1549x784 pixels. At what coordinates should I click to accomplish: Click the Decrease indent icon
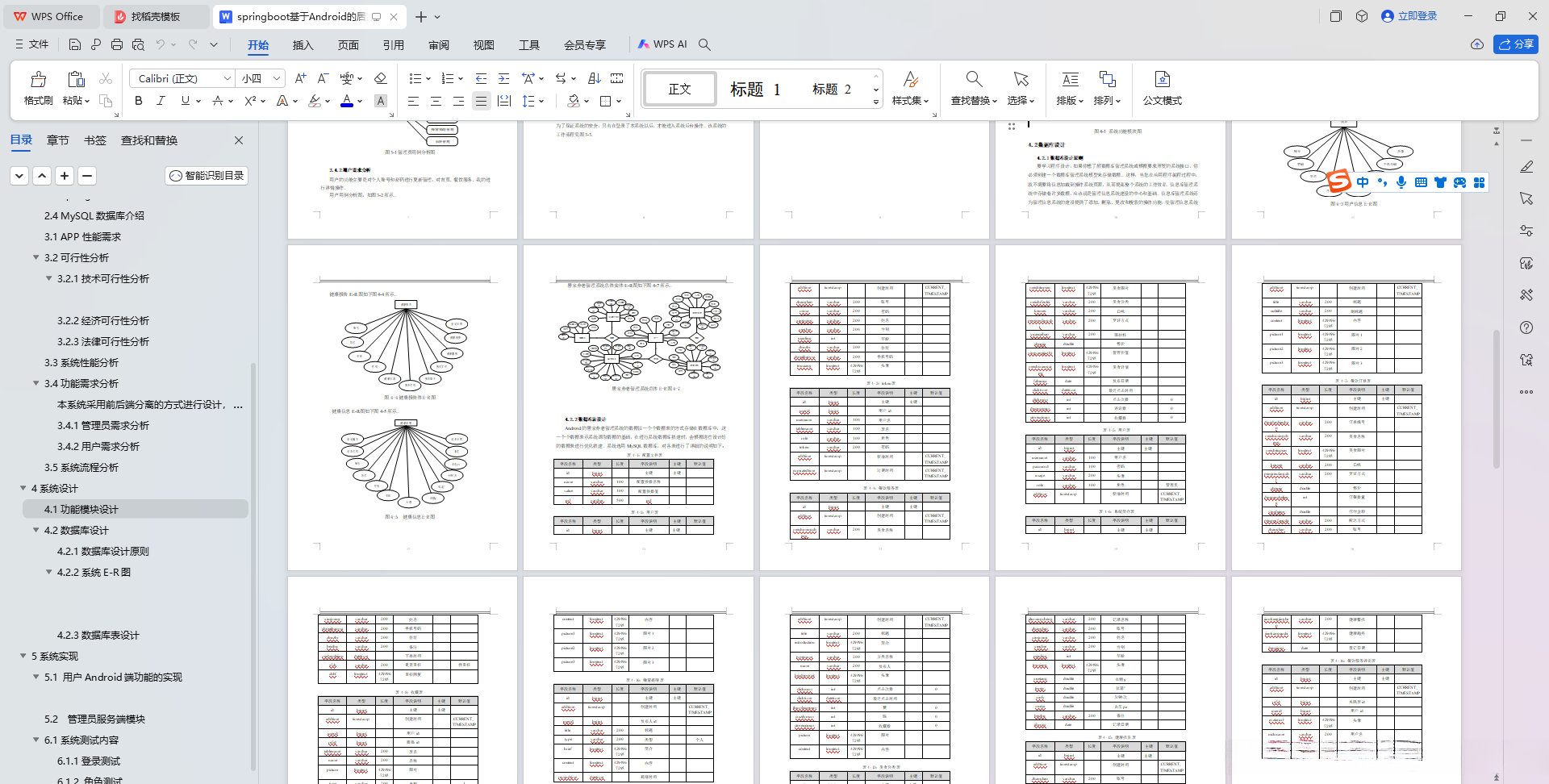click(481, 78)
